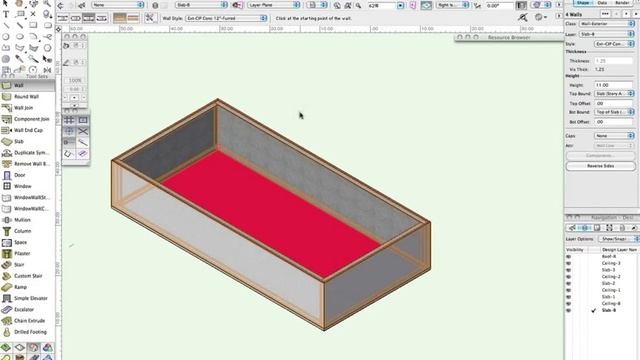640x360 pixels.
Task: Click the previous view arrow button
Action: point(60,5)
